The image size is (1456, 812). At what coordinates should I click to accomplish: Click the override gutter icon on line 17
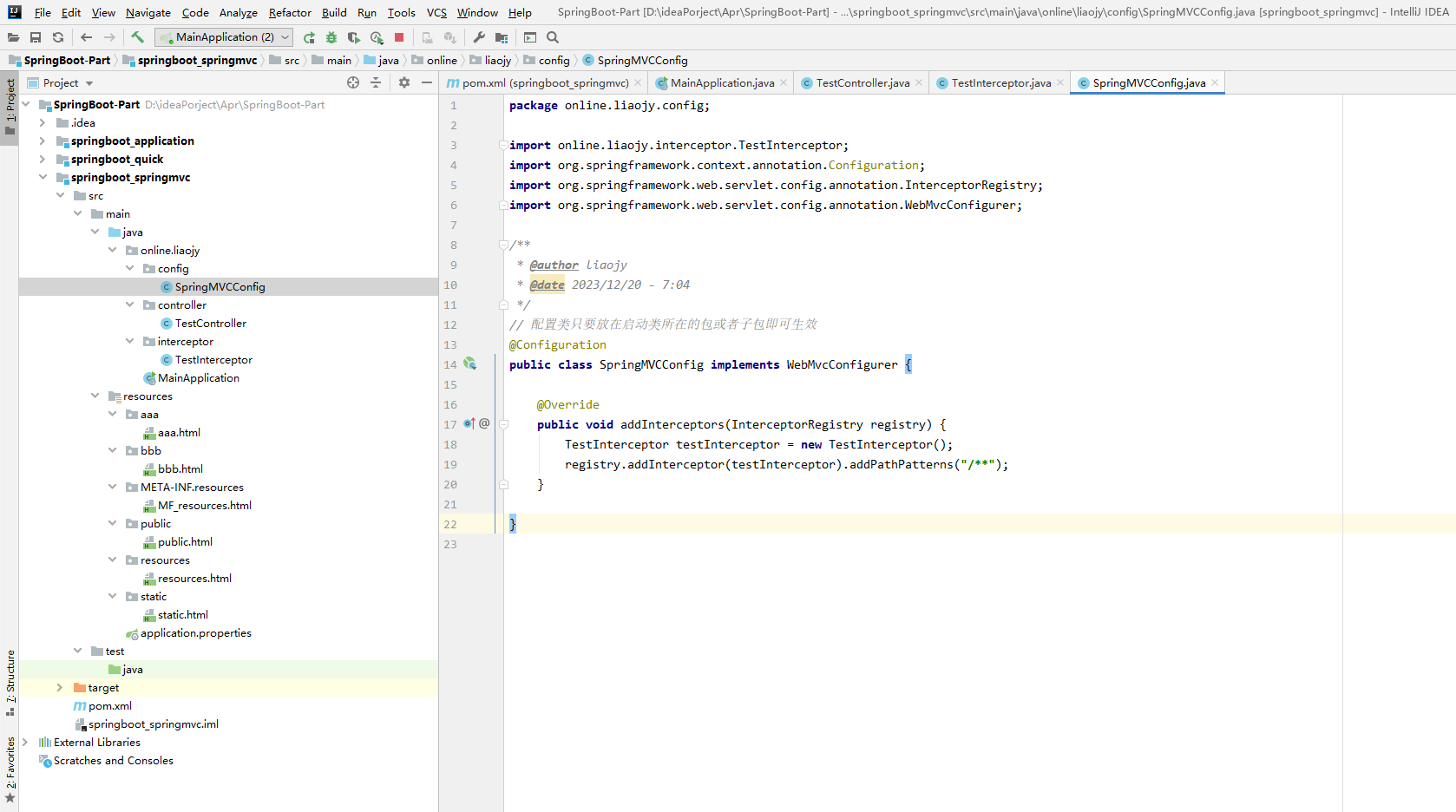tap(469, 424)
